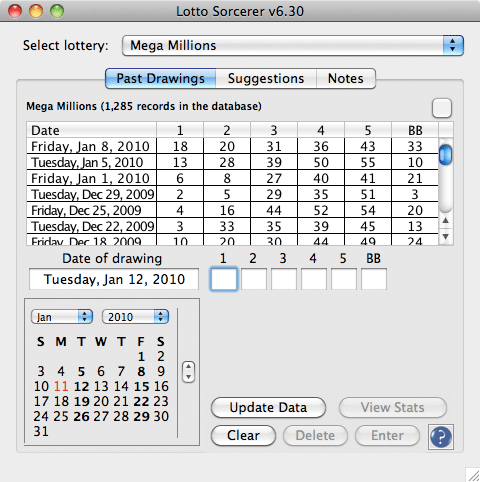Click the green zoom window button
Image resolution: width=480 pixels, height=482 pixels.
click(x=57, y=11)
